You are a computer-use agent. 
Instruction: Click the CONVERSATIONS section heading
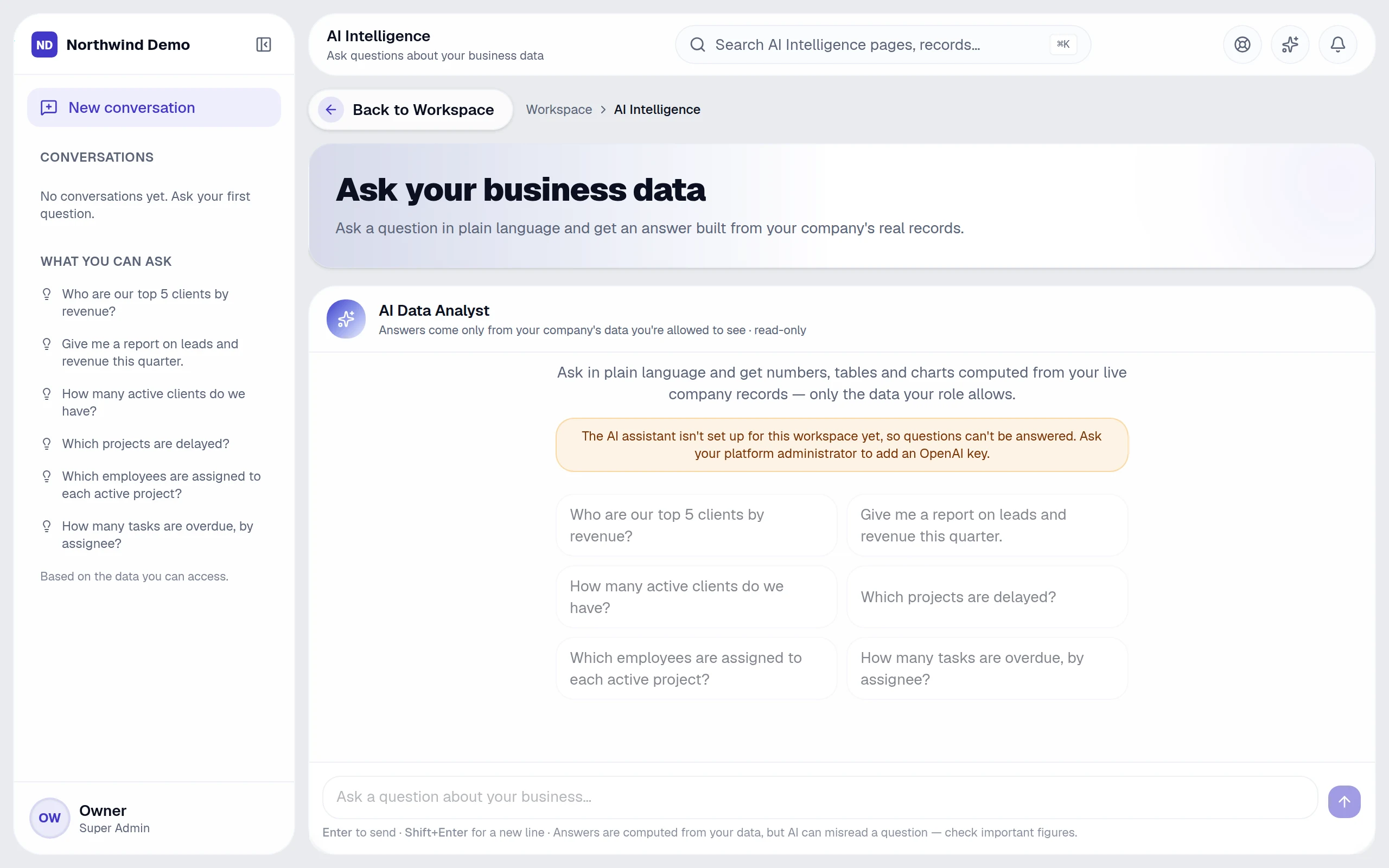[97, 157]
